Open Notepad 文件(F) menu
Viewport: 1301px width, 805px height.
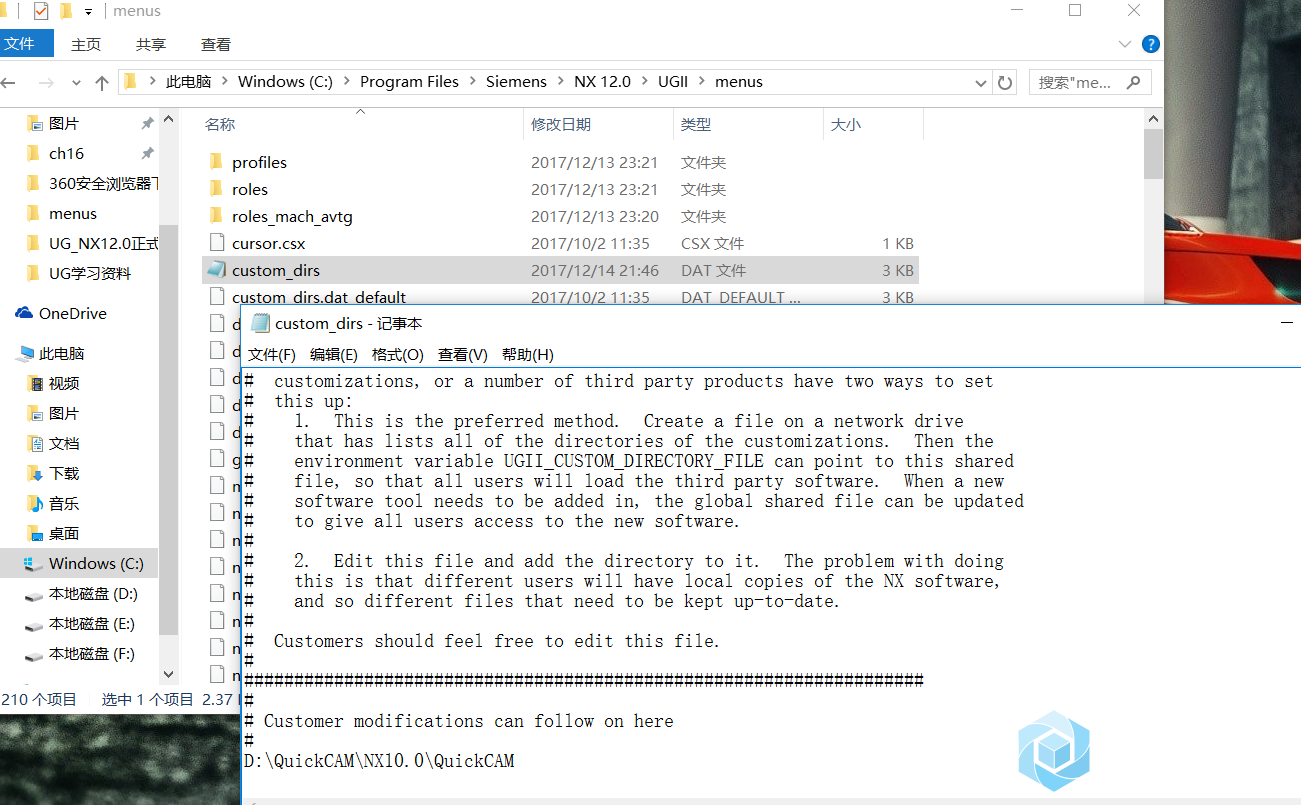pyautogui.click(x=272, y=355)
